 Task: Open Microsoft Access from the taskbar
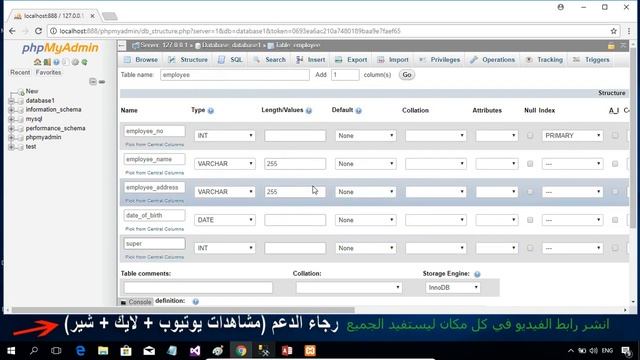287,351
